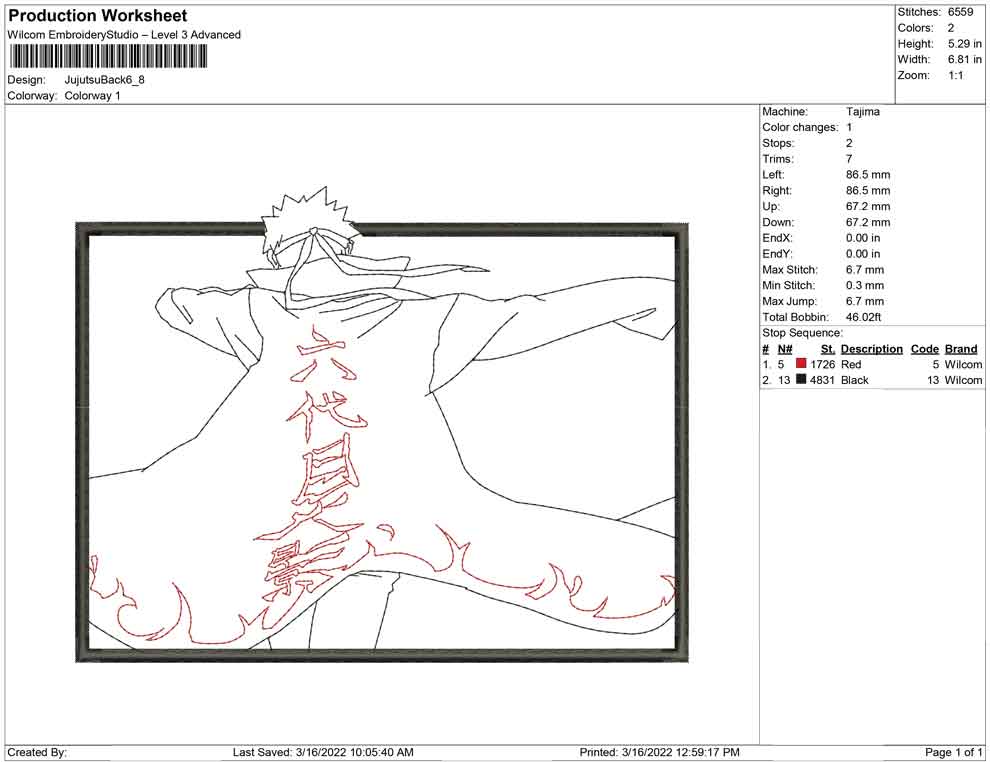Click the embroidery design preview image
Image resolution: width=990 pixels, height=762 pixels.
[x=381, y=424]
